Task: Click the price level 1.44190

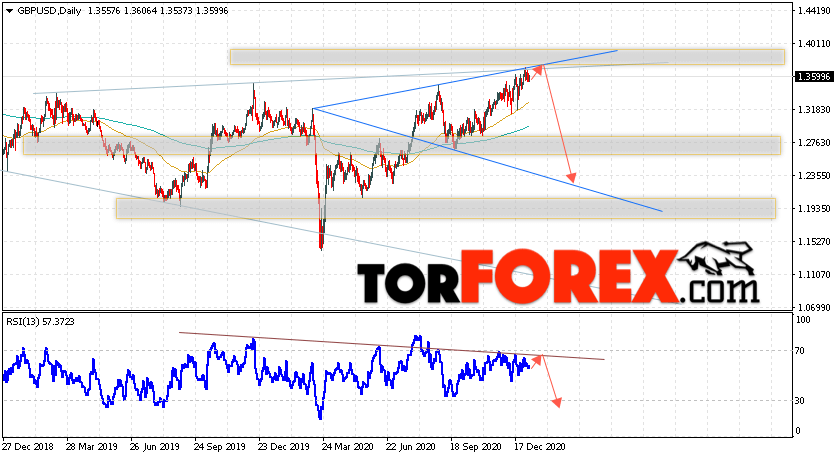Action: (814, 11)
